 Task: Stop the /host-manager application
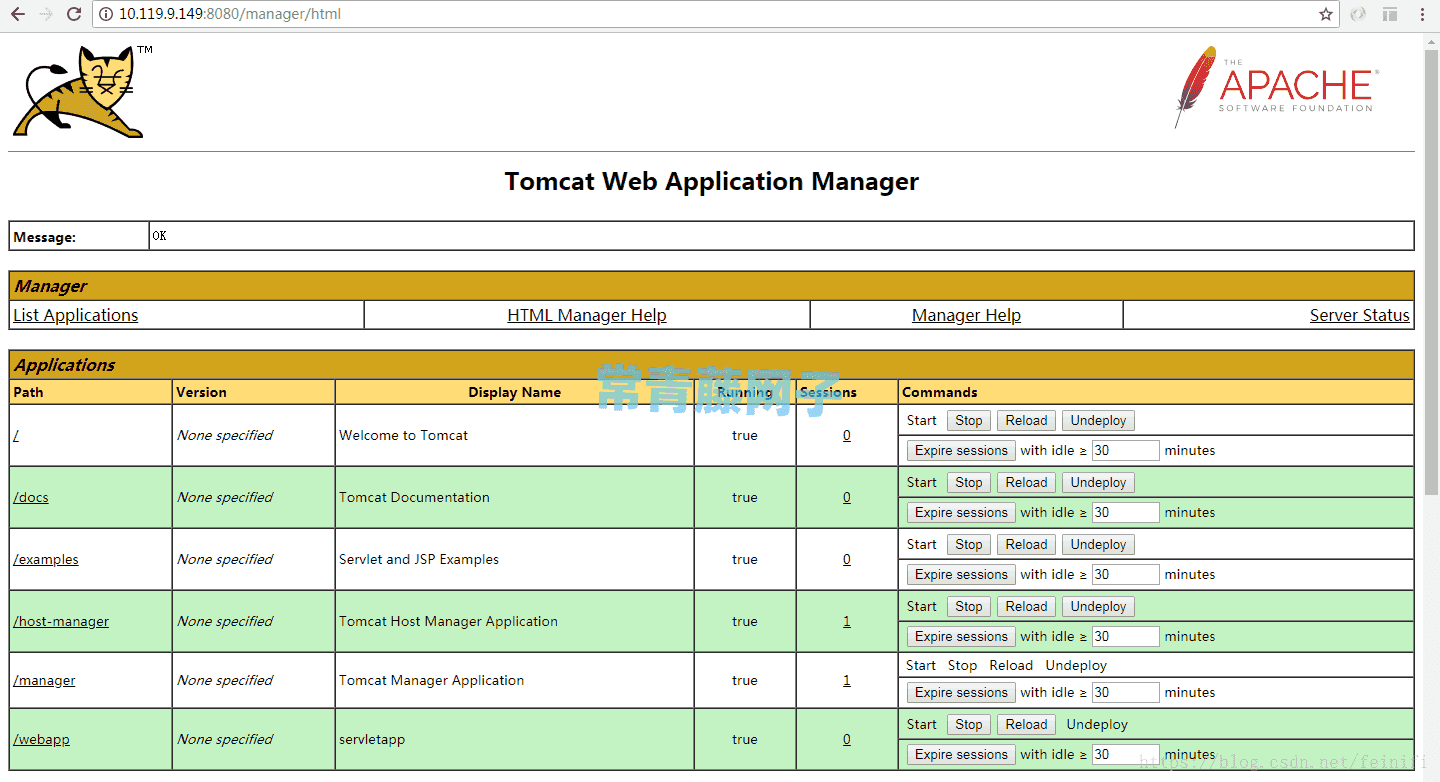pyautogui.click(x=969, y=607)
